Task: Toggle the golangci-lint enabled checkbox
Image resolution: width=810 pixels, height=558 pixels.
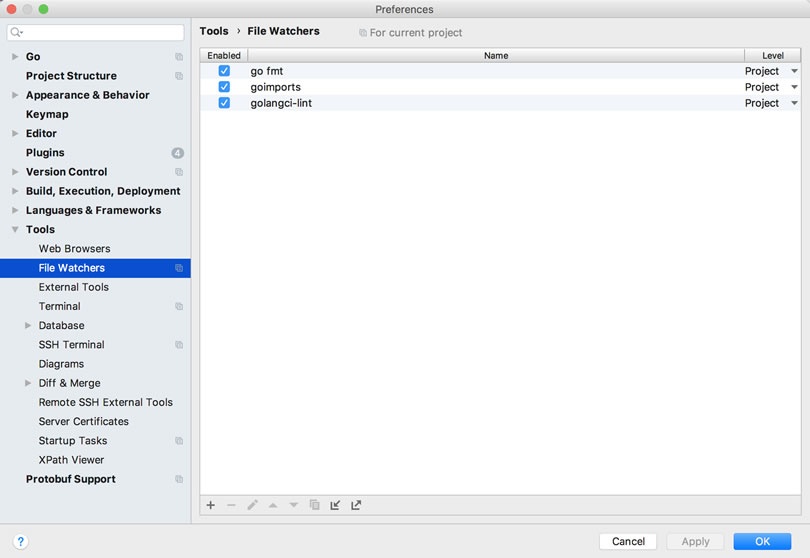Action: [224, 103]
